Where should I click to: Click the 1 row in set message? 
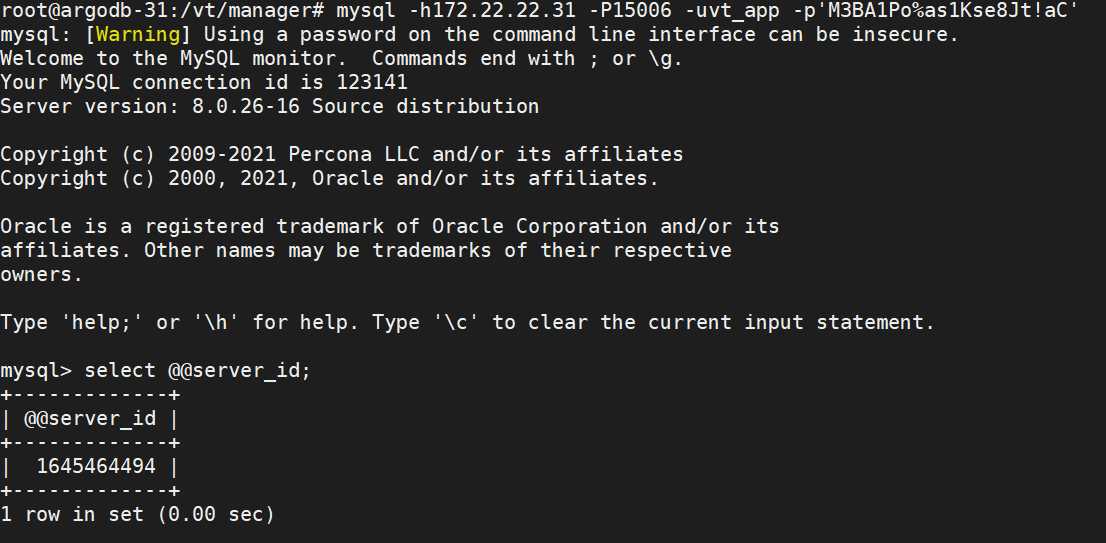coord(137,514)
